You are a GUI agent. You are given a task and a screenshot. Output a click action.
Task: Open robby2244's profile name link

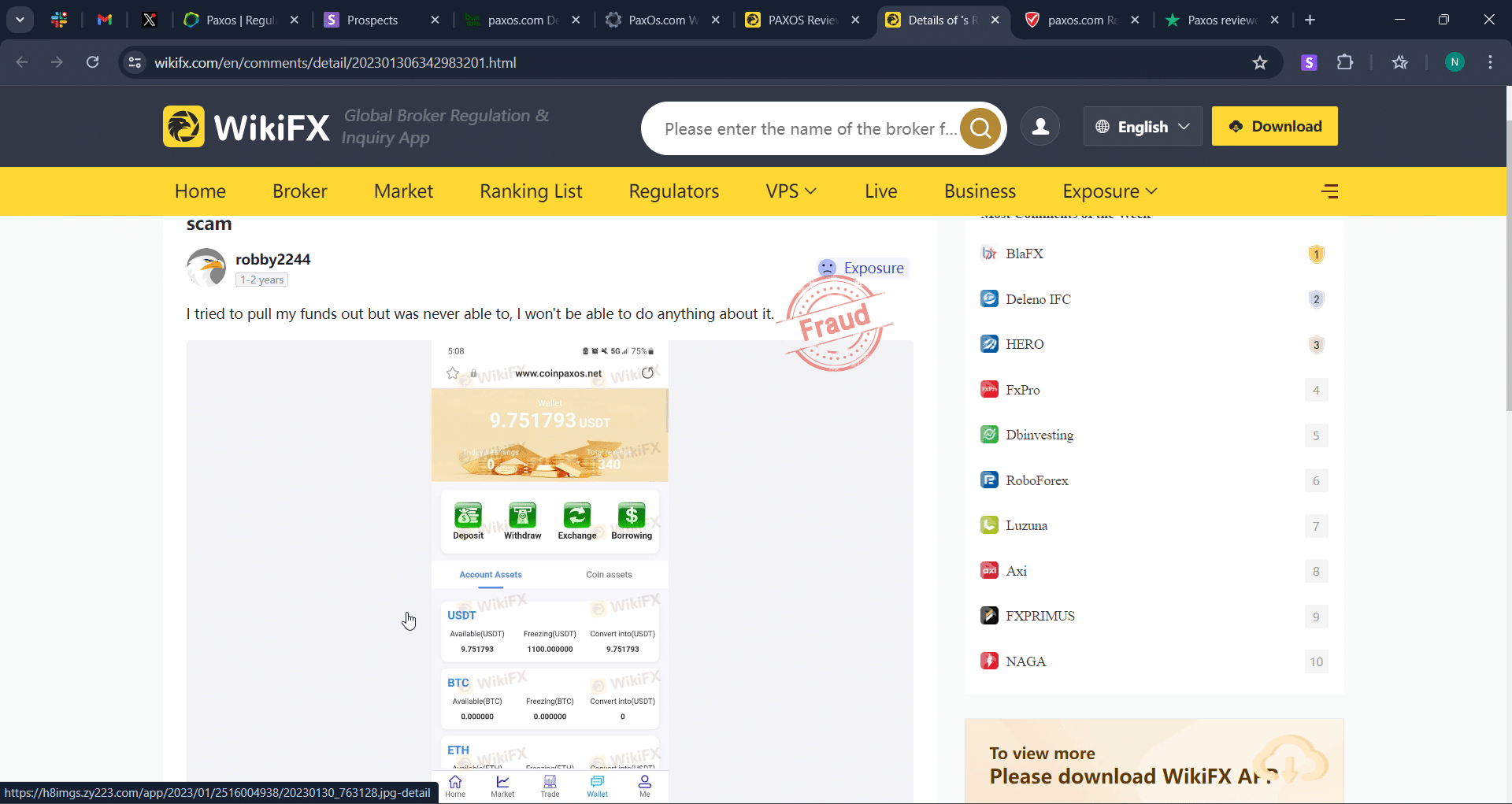pos(272,259)
